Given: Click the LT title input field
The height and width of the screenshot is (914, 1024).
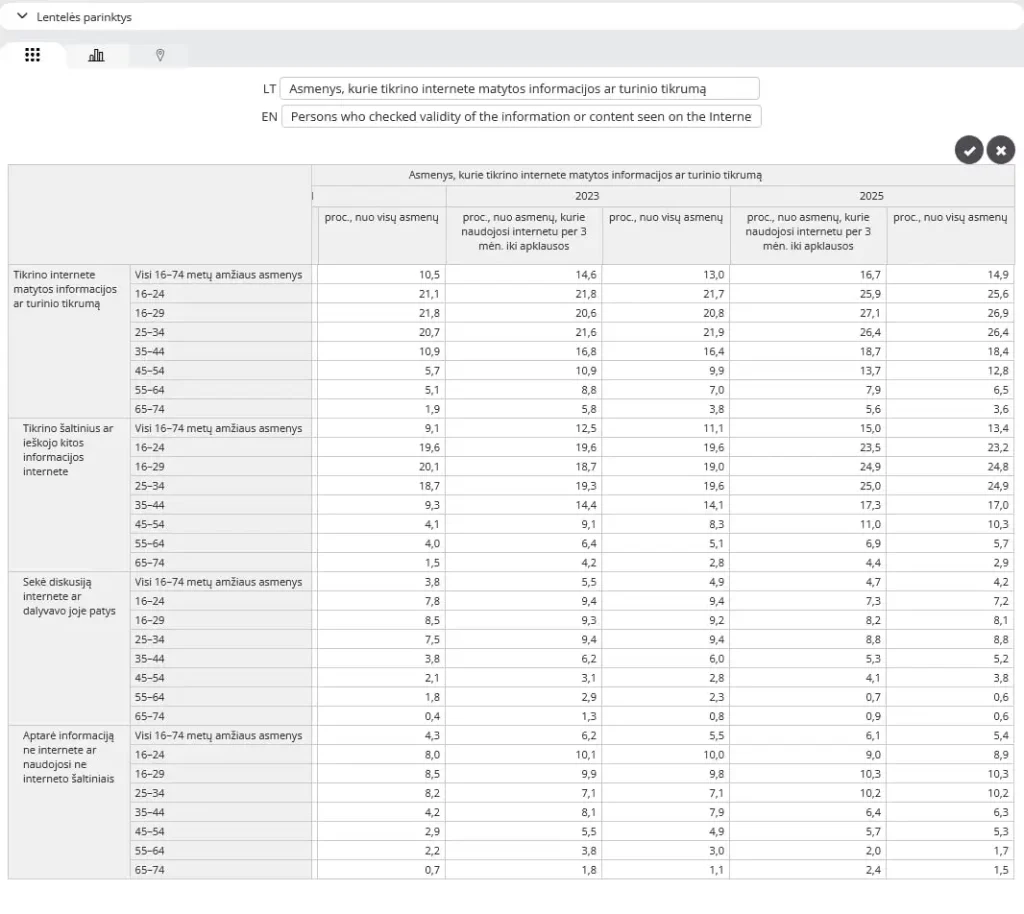Looking at the screenshot, I should click(x=519, y=88).
